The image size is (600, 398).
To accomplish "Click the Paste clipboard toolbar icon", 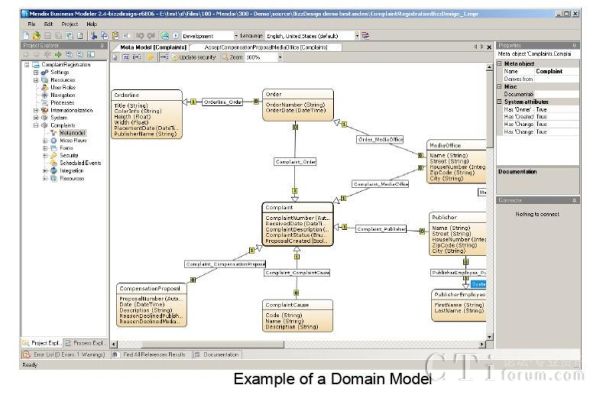I will click(115, 36).
